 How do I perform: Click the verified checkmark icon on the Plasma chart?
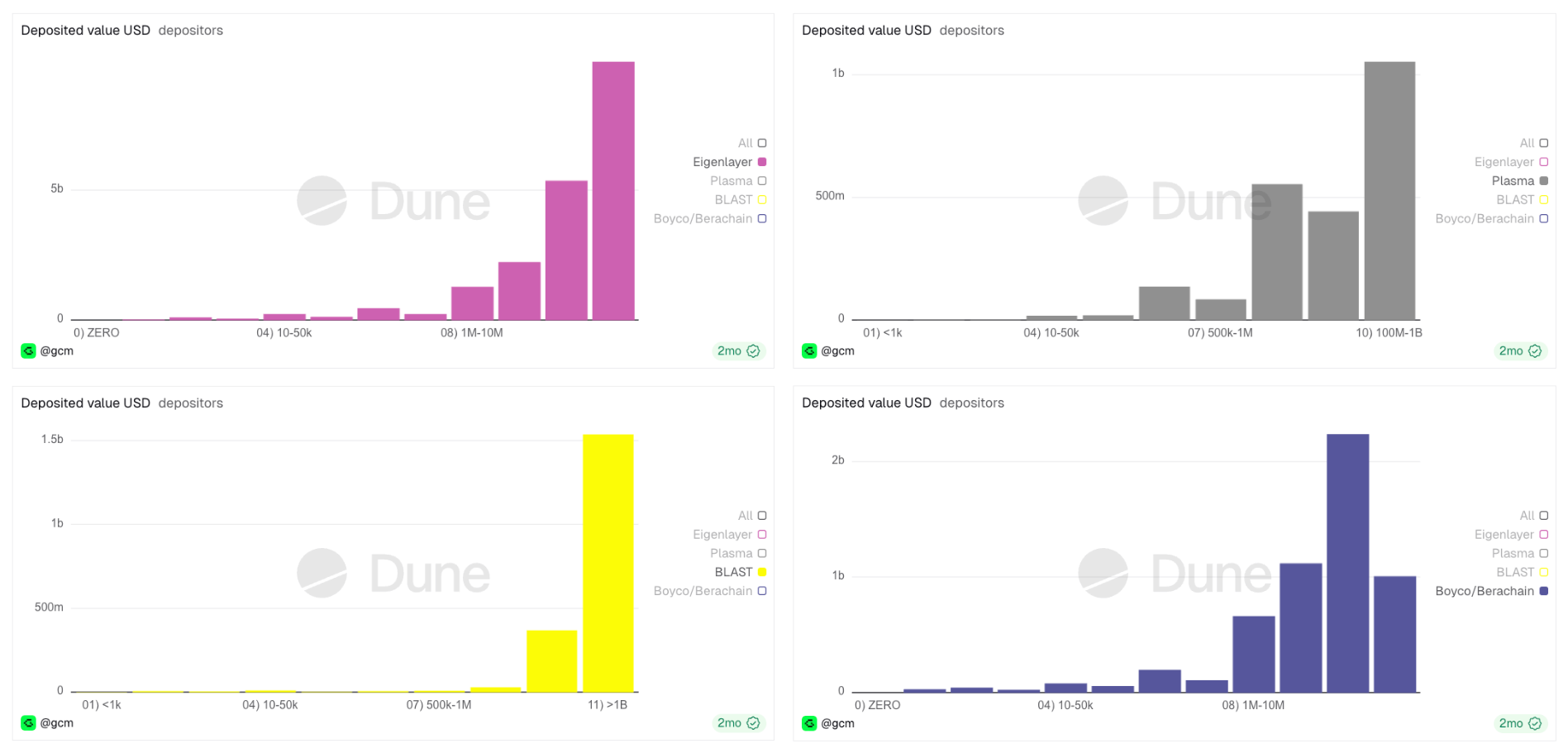[1535, 350]
